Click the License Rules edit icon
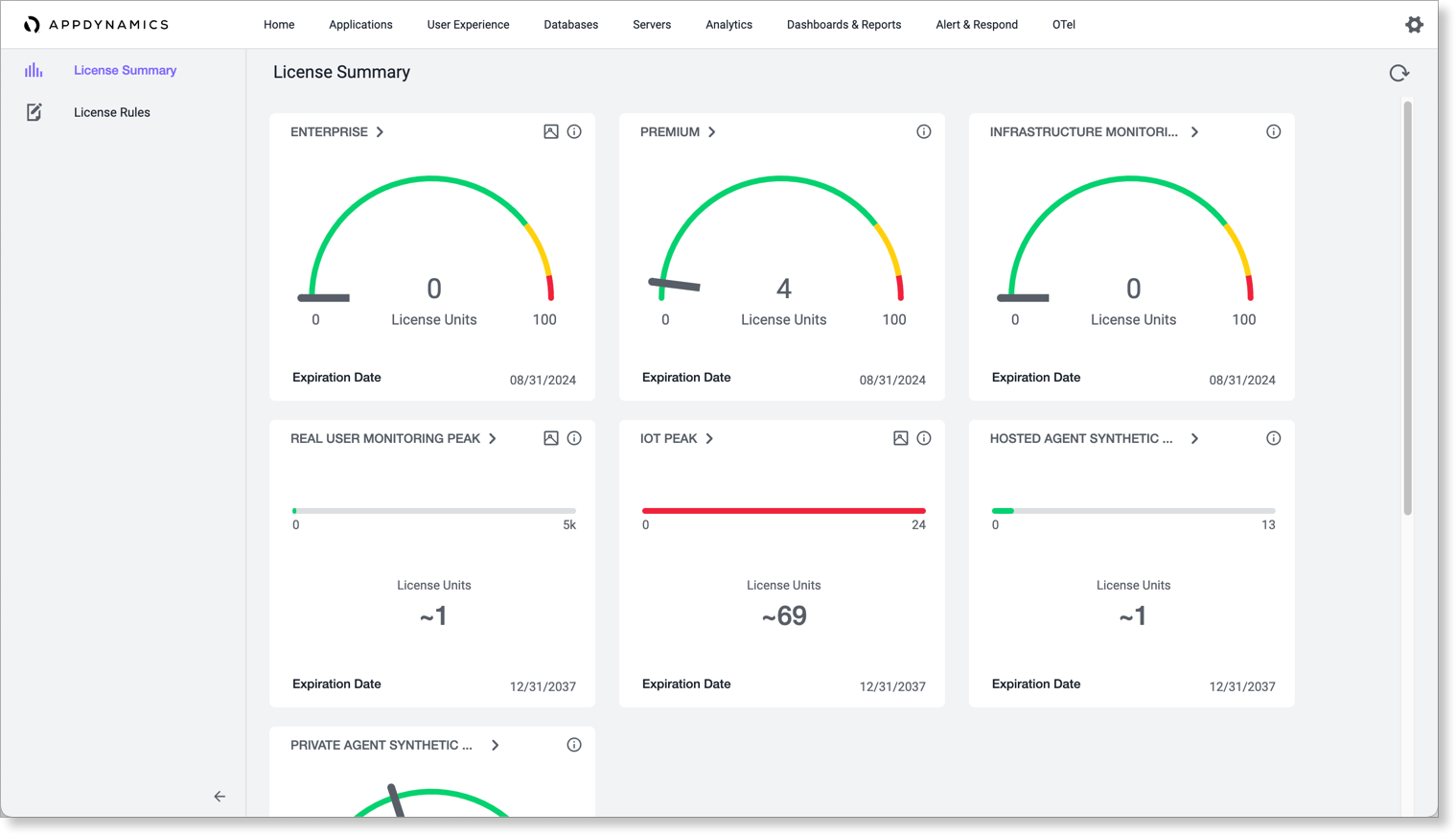 click(34, 112)
